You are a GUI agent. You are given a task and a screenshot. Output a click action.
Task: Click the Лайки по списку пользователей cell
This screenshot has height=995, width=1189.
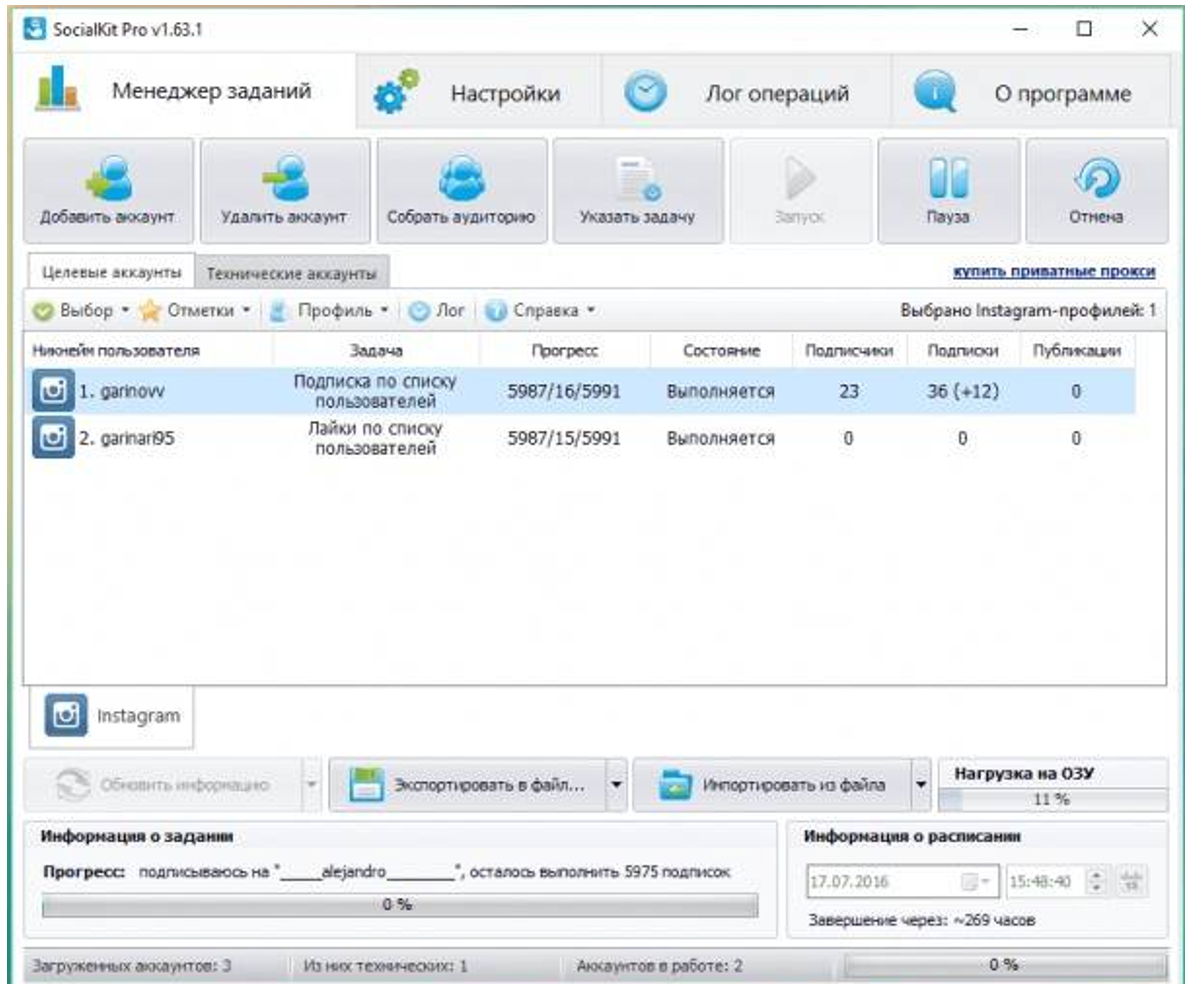tap(375, 438)
